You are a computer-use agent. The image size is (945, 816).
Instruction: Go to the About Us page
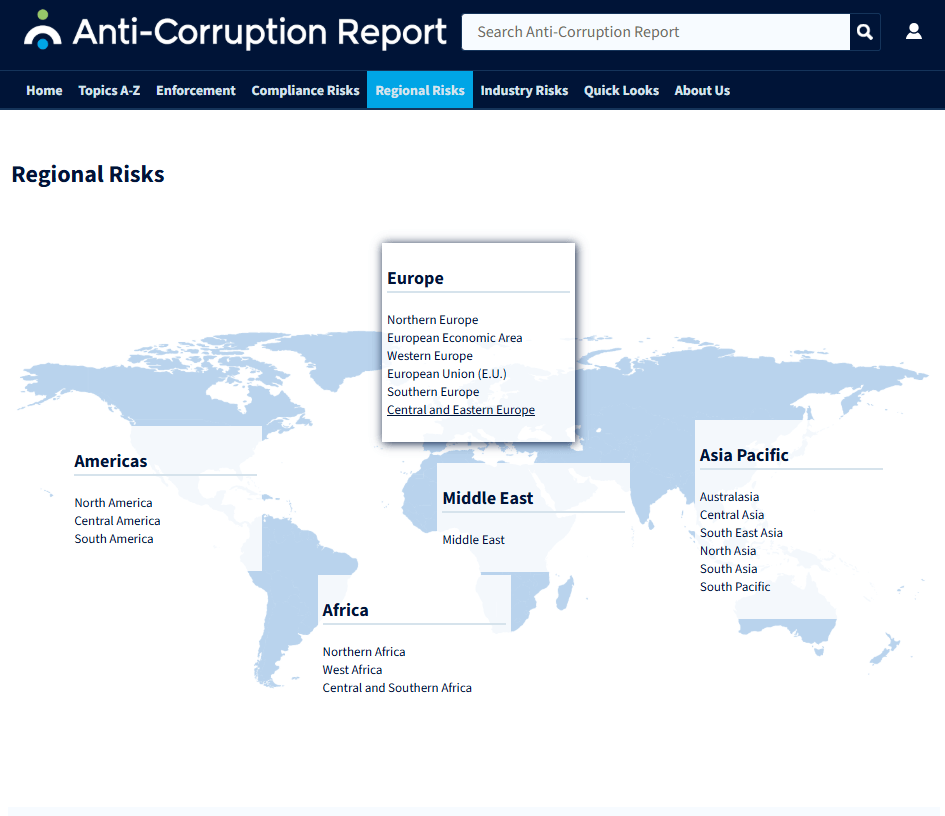[702, 90]
